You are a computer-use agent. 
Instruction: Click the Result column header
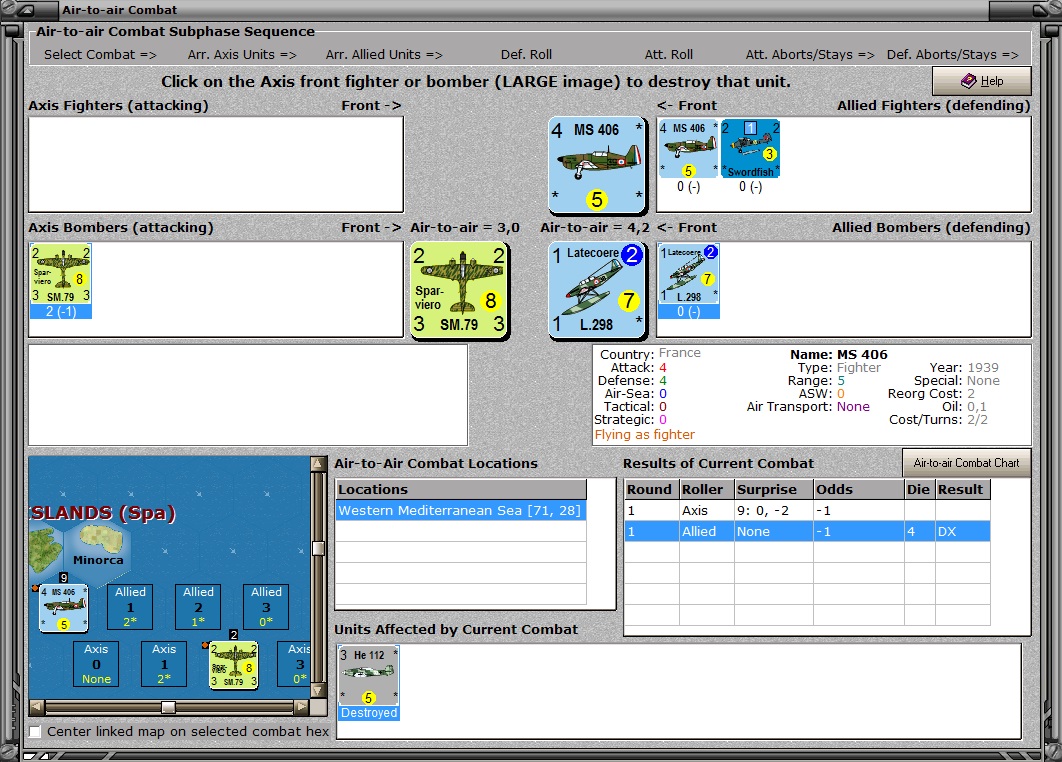pos(962,489)
